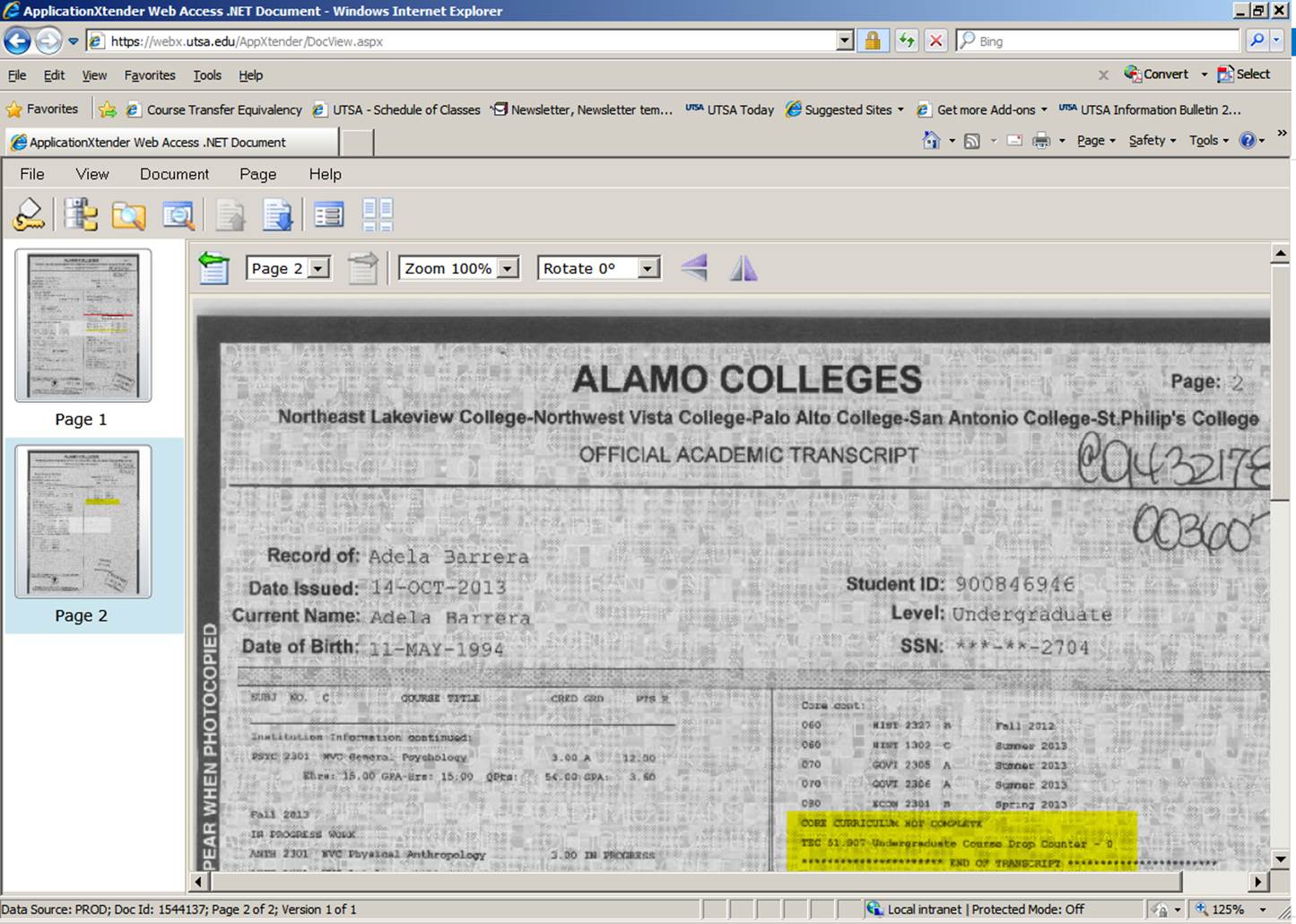The height and width of the screenshot is (924, 1296).
Task: Click the blue download document icon
Action: pos(277,215)
